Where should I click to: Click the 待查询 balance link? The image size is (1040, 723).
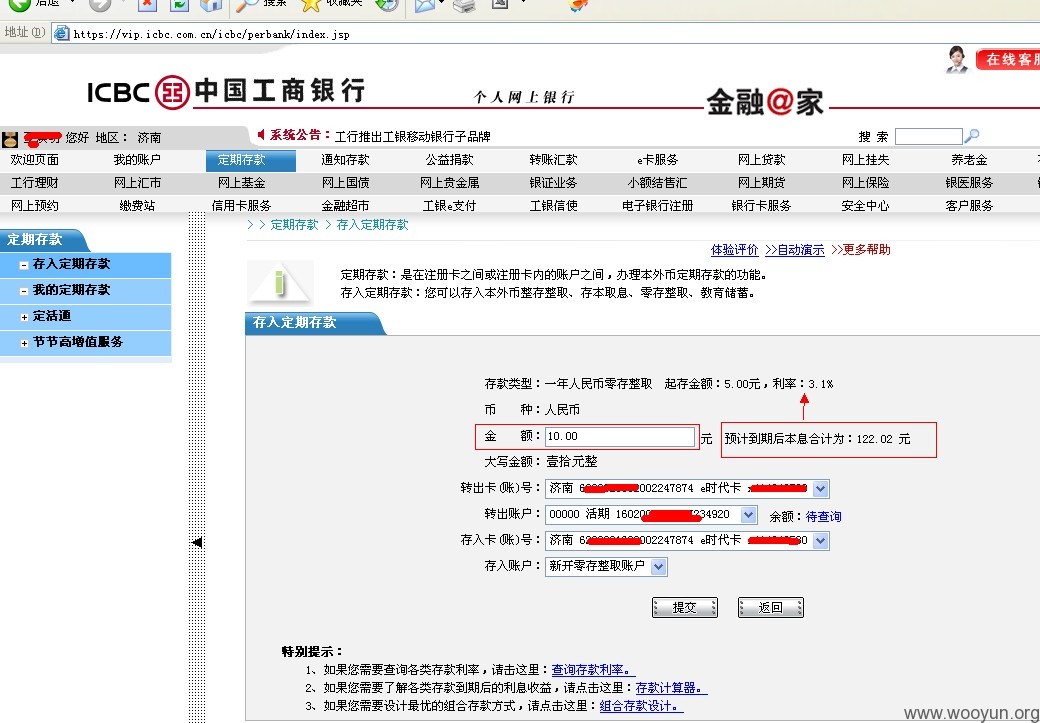[823, 516]
